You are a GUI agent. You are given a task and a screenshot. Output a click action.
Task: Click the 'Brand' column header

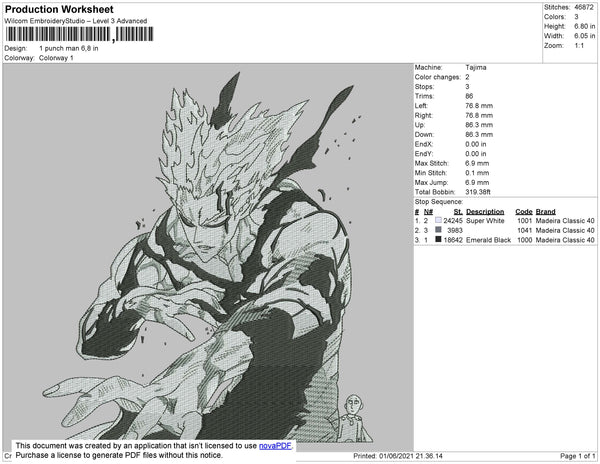coord(545,212)
